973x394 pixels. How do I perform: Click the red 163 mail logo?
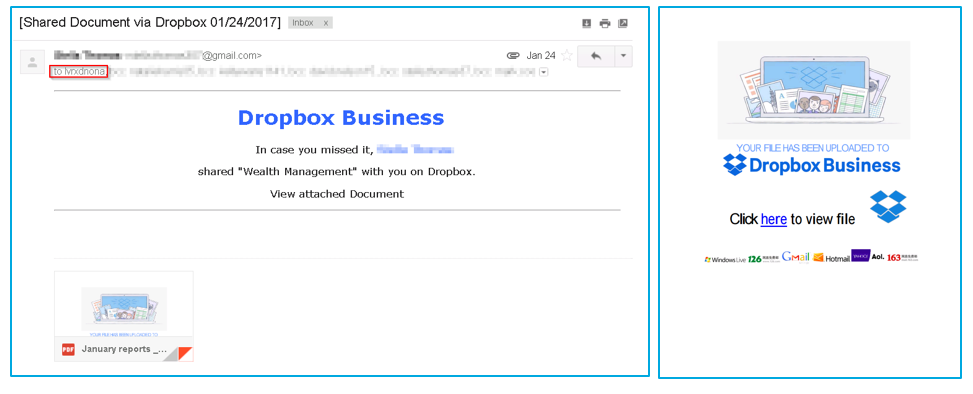(902, 257)
